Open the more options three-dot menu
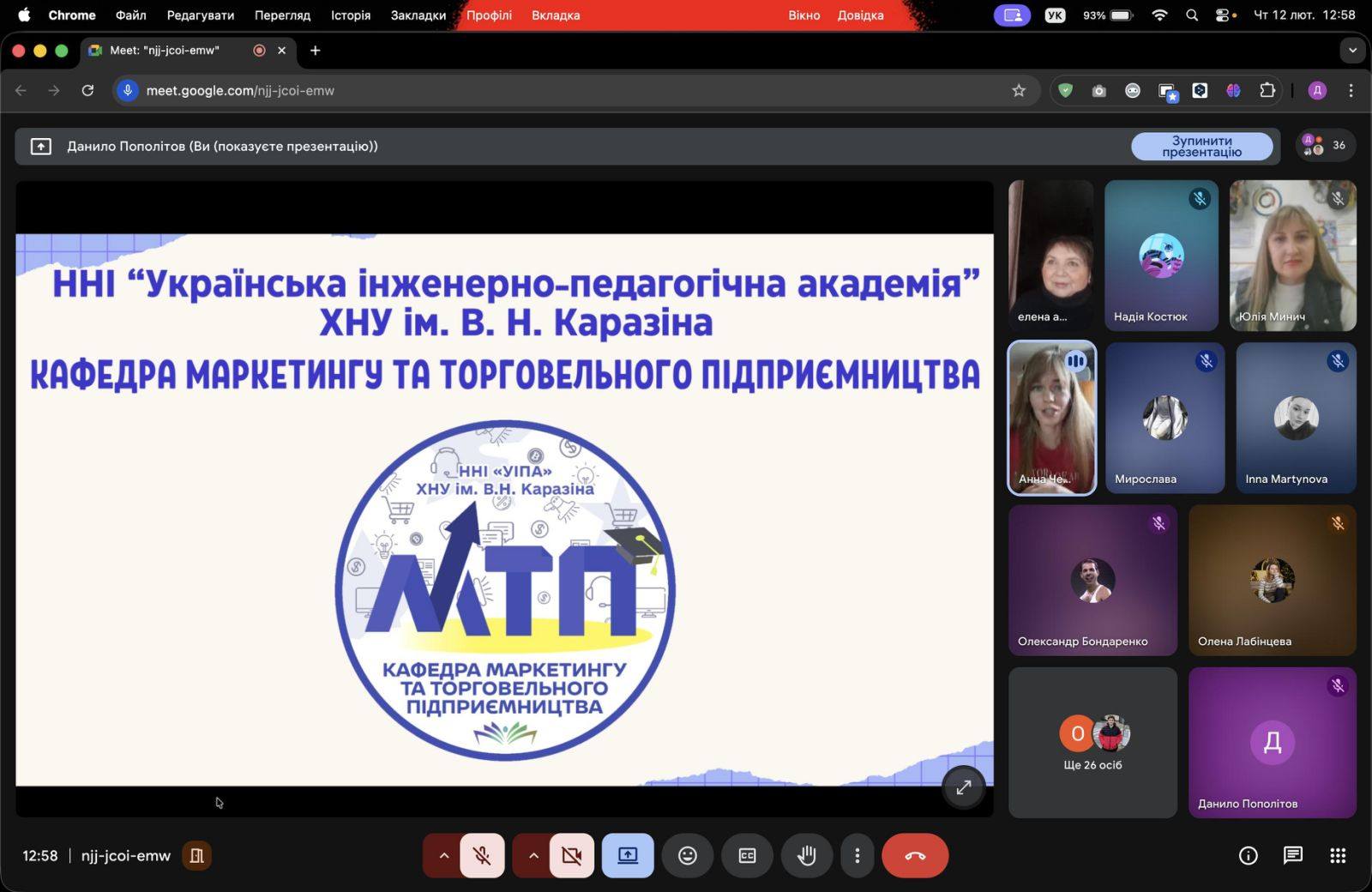 (857, 856)
